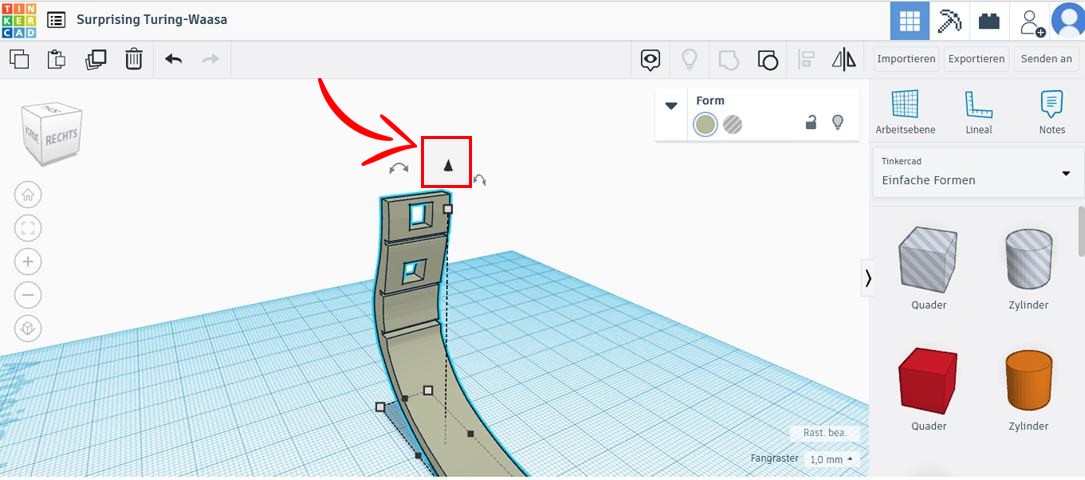Click the Duplicate and repeat icon
Image resolution: width=1085 pixels, height=480 pixels.
click(95, 60)
